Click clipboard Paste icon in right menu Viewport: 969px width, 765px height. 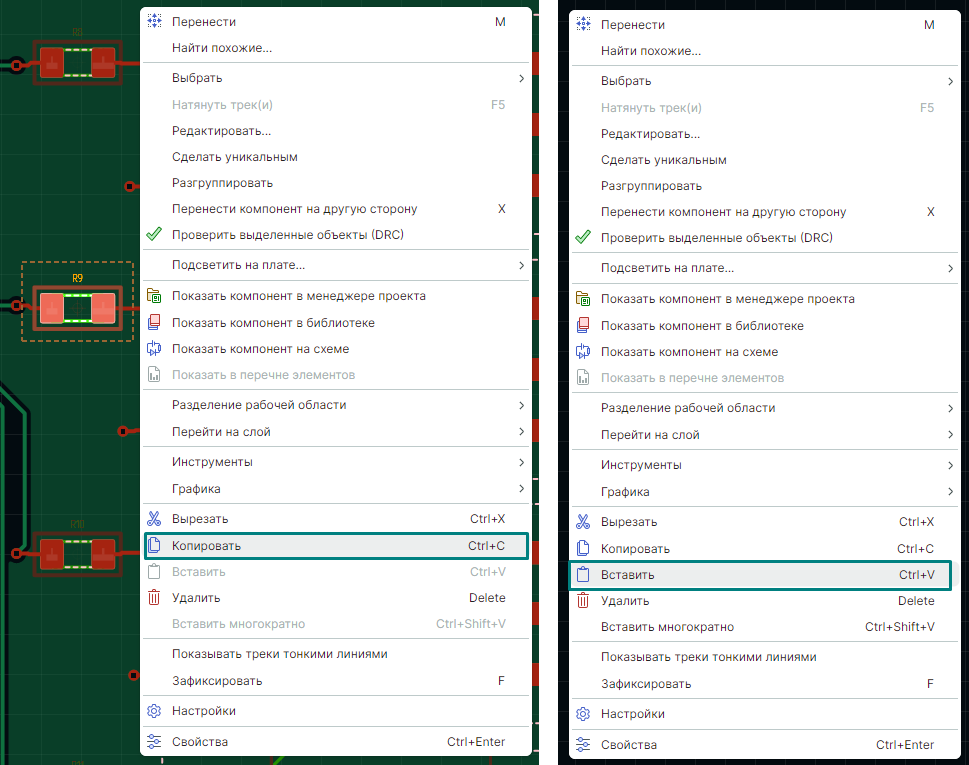[583, 575]
